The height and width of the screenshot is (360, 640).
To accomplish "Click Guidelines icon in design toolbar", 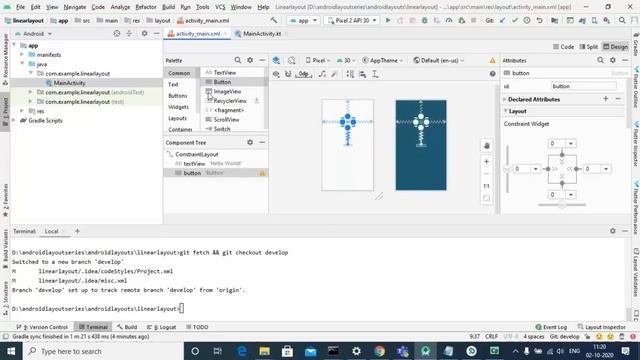I will [x=375, y=74].
